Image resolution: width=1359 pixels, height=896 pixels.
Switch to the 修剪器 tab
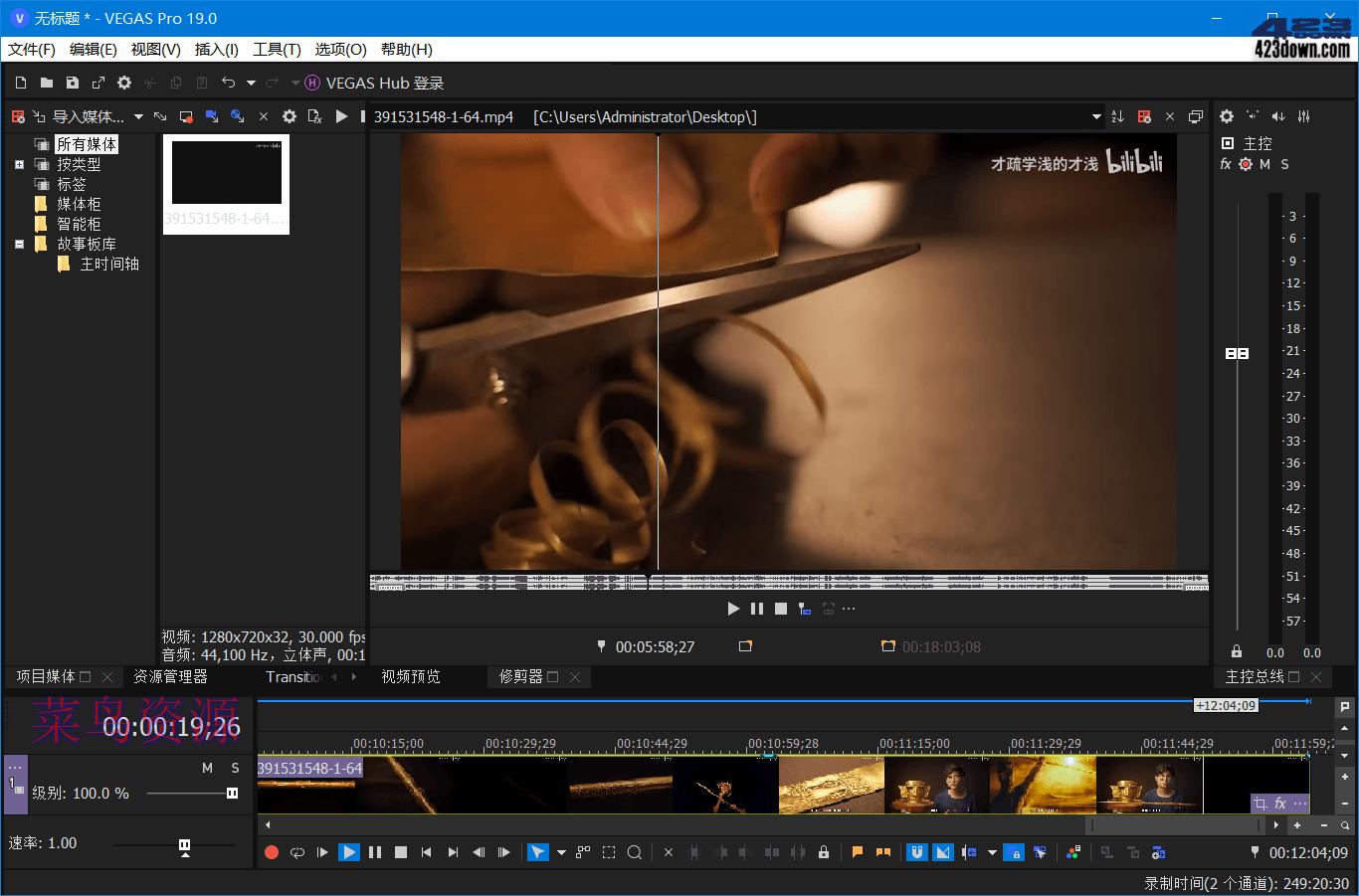click(523, 677)
